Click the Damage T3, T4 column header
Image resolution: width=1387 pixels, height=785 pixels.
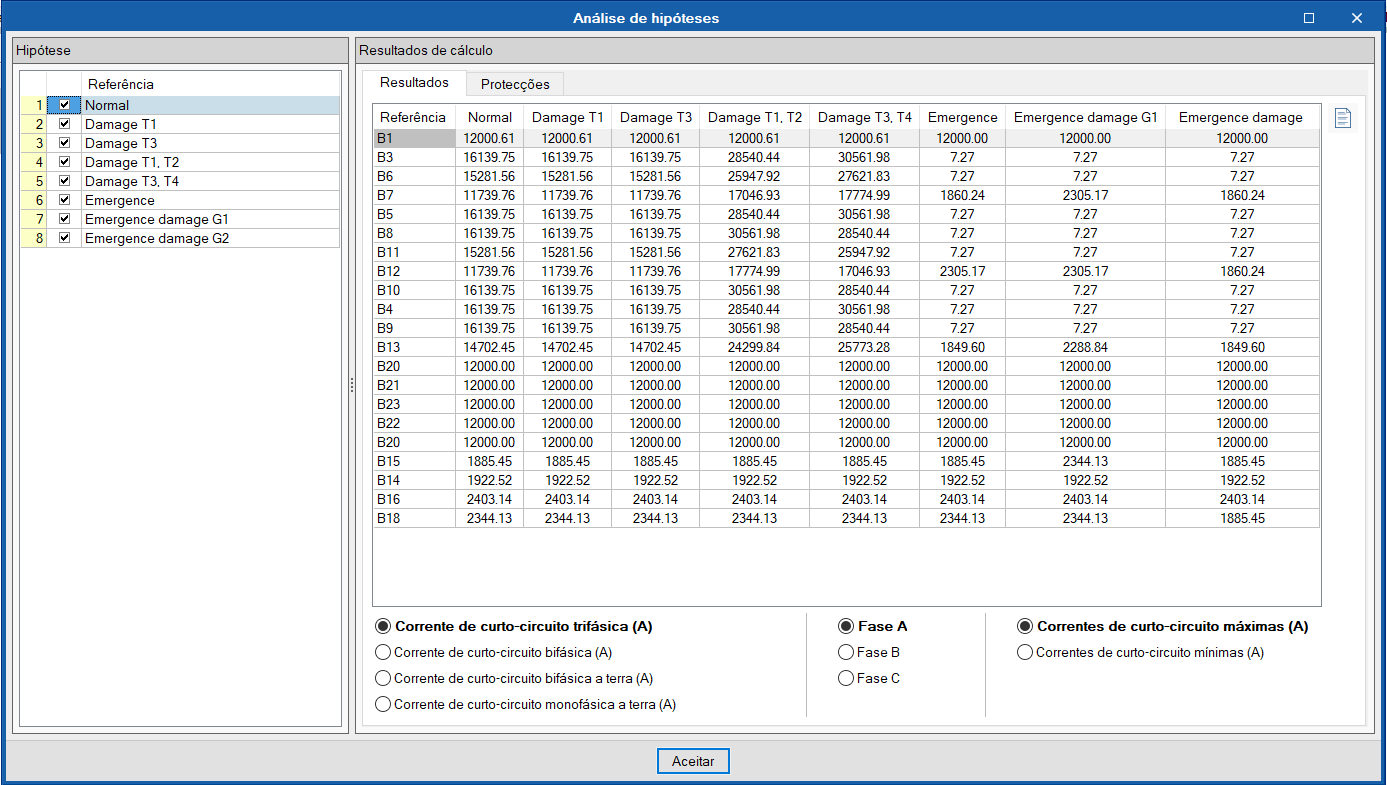(x=865, y=117)
